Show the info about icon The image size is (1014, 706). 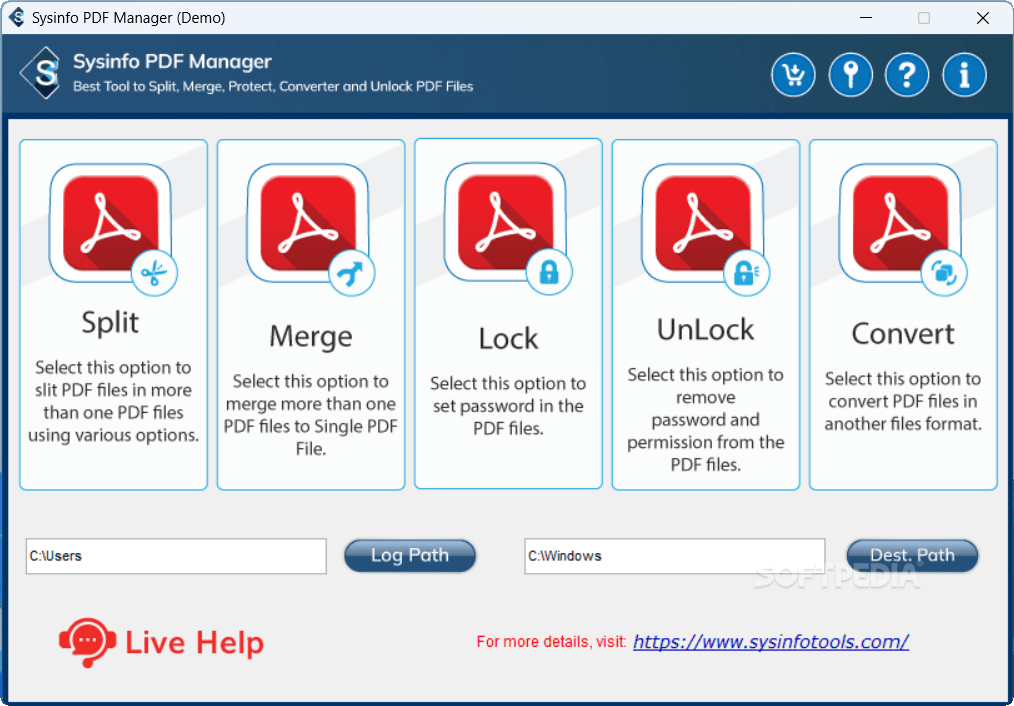(x=964, y=74)
